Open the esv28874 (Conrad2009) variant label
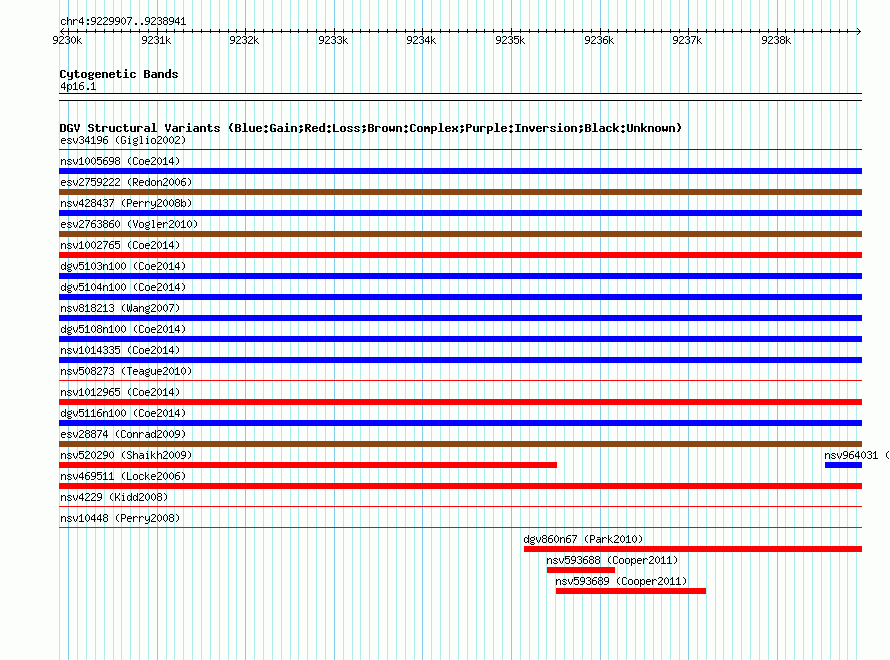Image resolution: width=890 pixels, height=660 pixels. click(x=123, y=434)
